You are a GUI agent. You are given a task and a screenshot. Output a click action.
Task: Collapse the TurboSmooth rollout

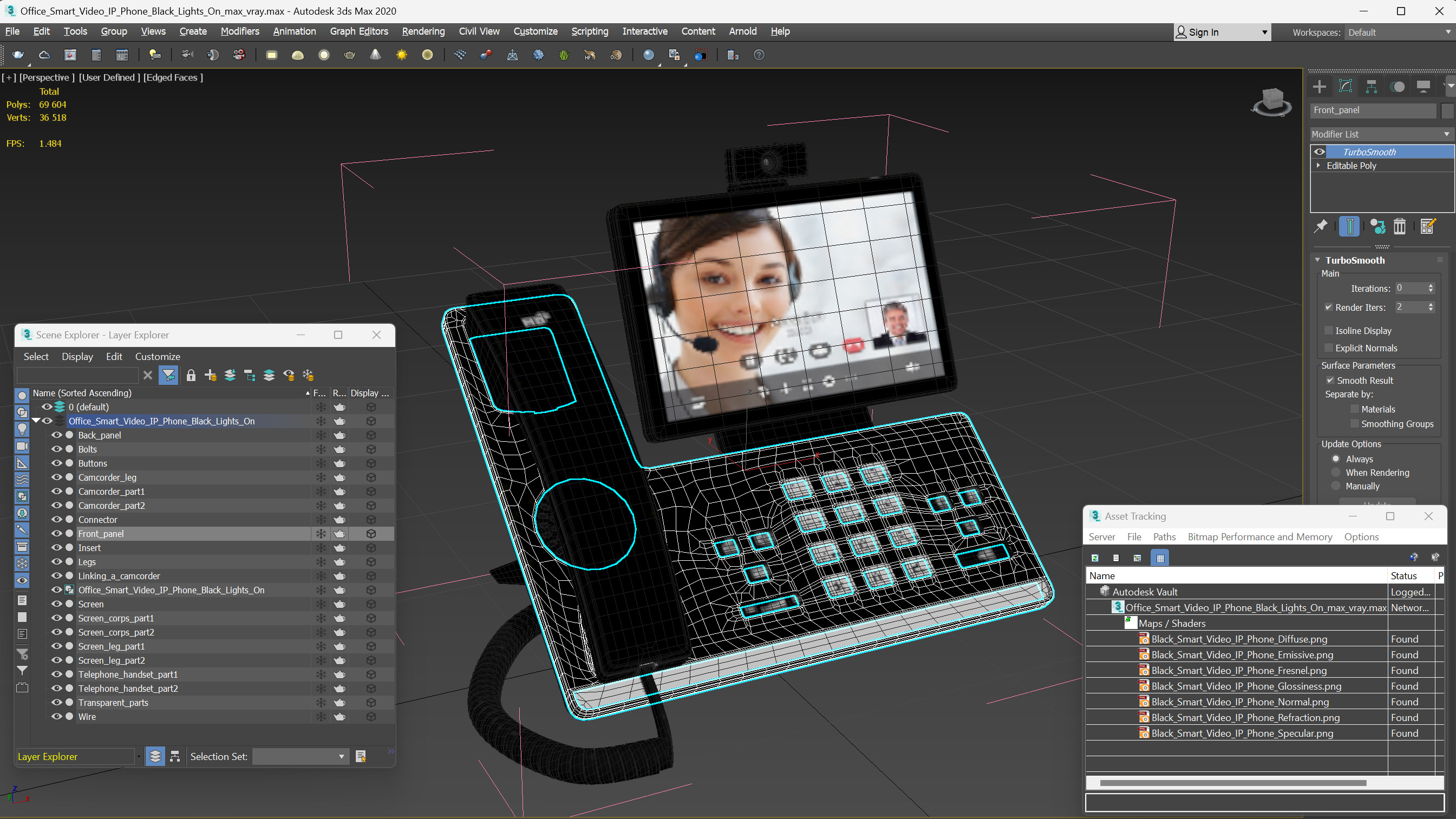(1317, 260)
